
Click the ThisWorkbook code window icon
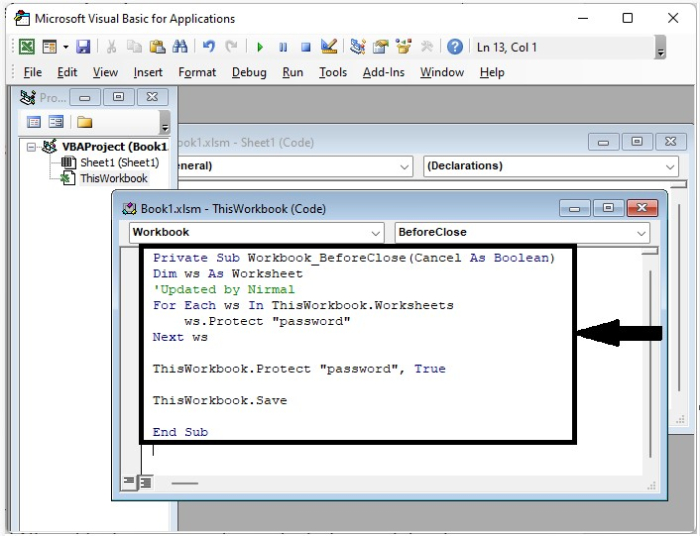tap(129, 209)
